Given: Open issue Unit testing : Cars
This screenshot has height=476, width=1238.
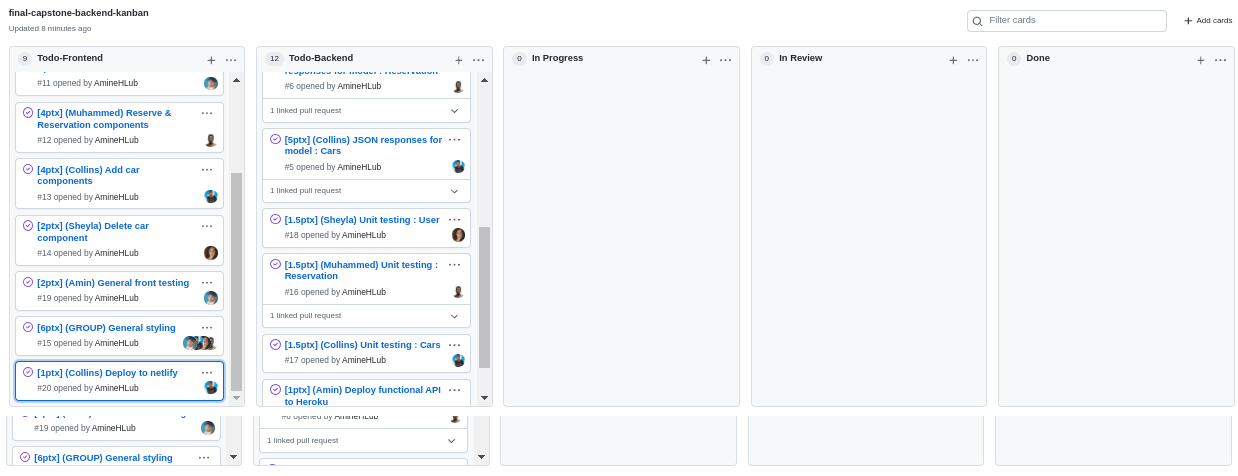Looking at the screenshot, I should pyautogui.click(x=362, y=345).
